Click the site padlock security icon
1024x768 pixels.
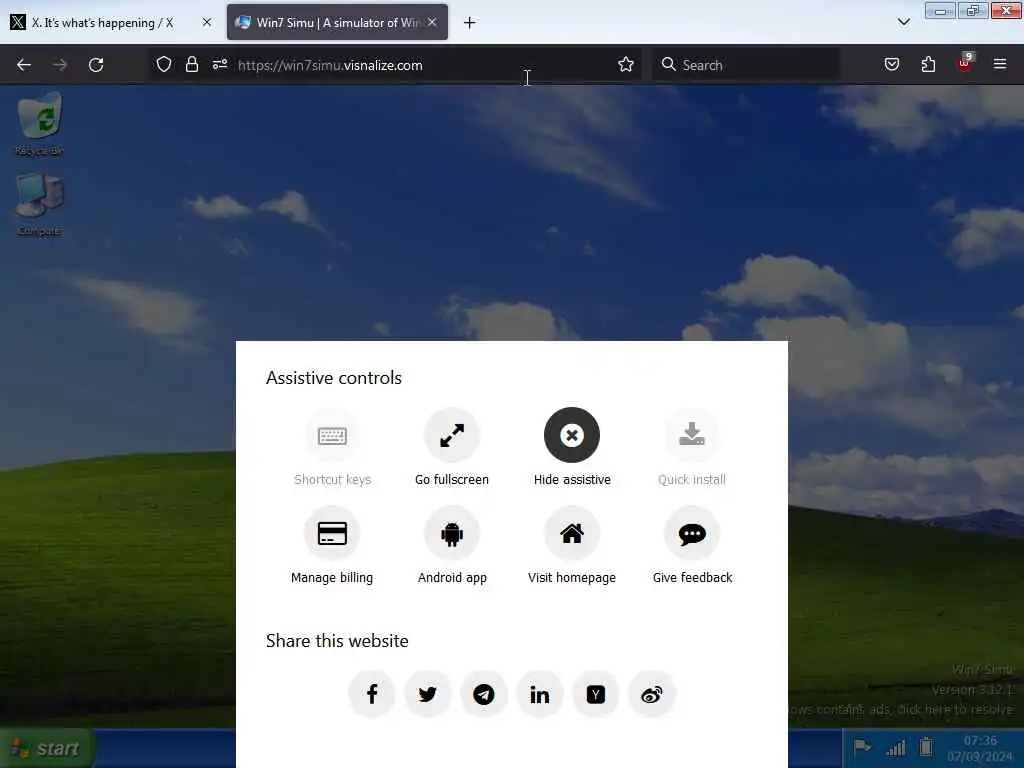[191, 65]
